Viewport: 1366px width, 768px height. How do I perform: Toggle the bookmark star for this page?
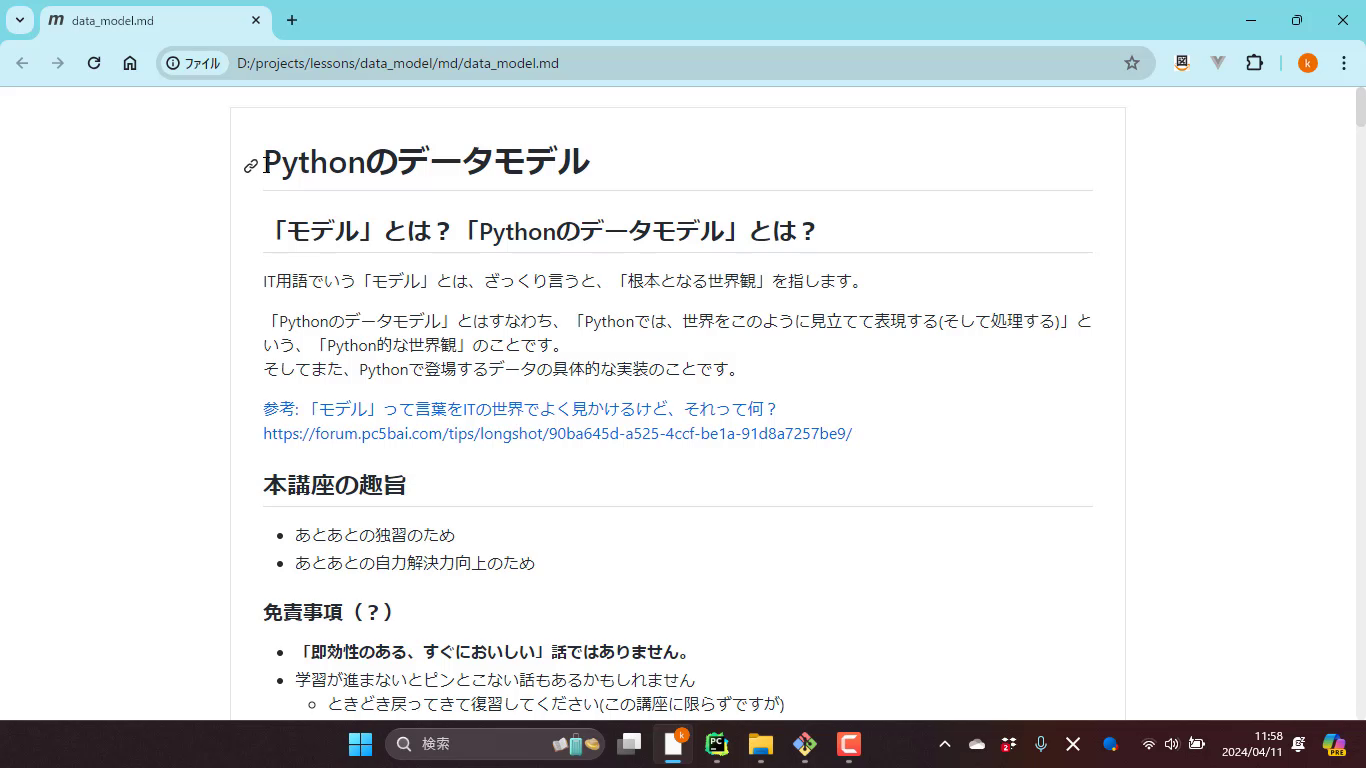pyautogui.click(x=1131, y=62)
